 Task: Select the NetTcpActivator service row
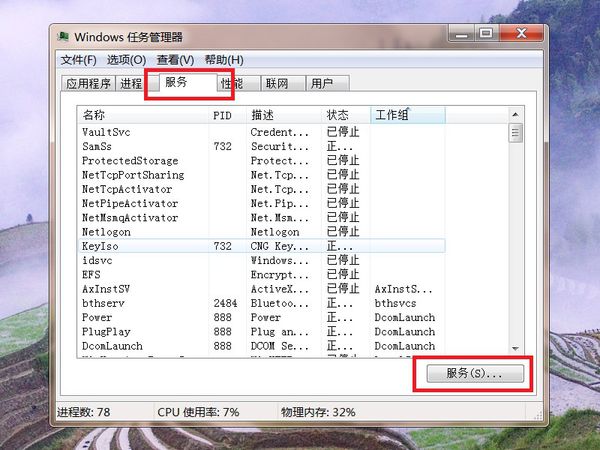pyautogui.click(x=261, y=189)
